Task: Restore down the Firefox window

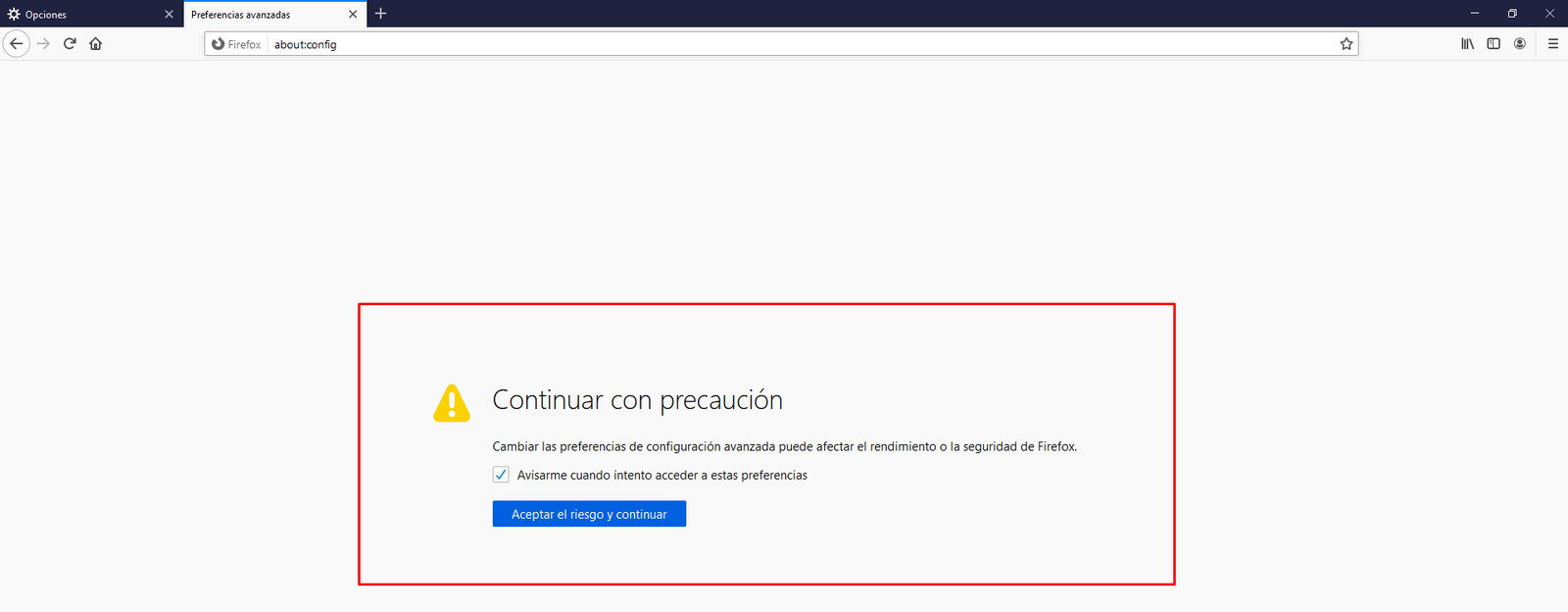Action: click(1512, 14)
